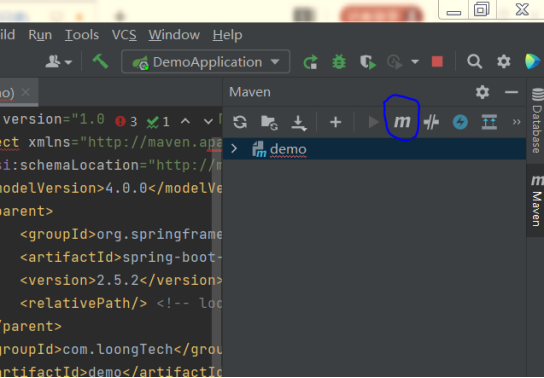544x378 pixels.
Task: Open Search Everywhere magnifier icon
Action: [474, 62]
